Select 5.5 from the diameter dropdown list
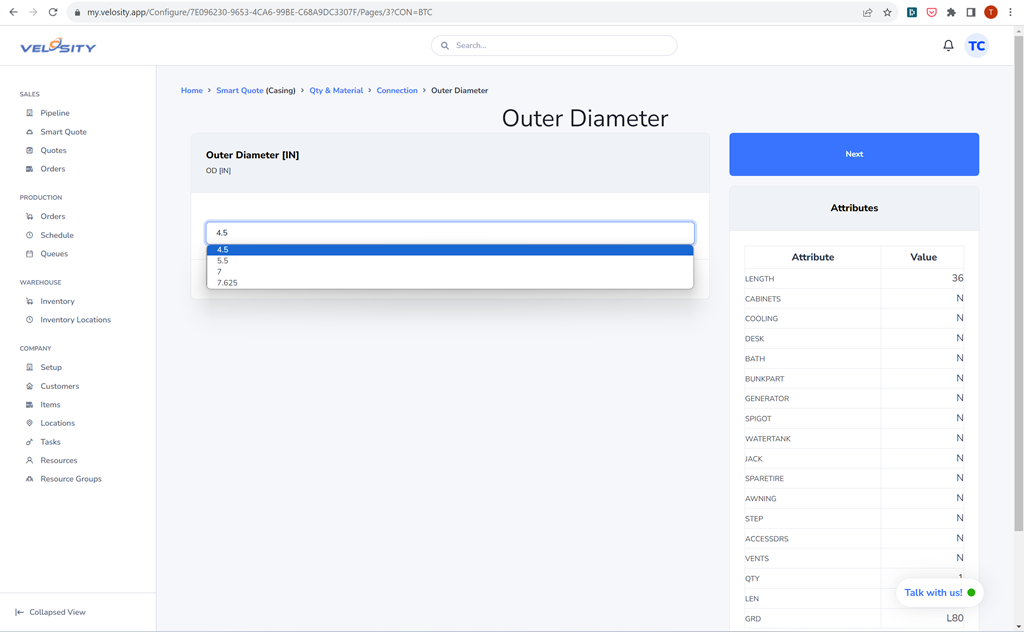The image size is (1024, 632). tap(223, 261)
